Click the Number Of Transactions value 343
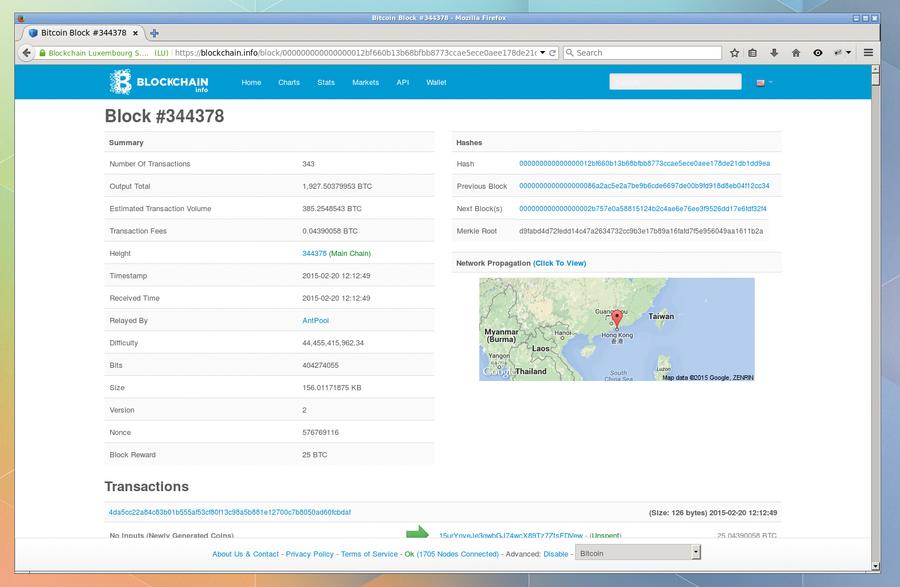900x587 pixels. (308, 164)
